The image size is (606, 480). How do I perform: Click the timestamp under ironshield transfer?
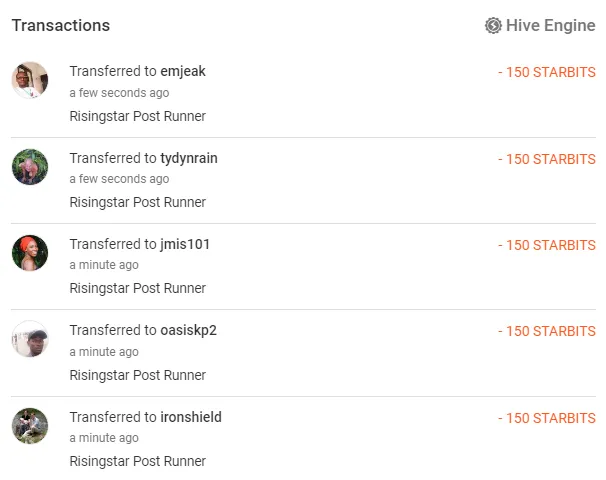click(x=104, y=438)
